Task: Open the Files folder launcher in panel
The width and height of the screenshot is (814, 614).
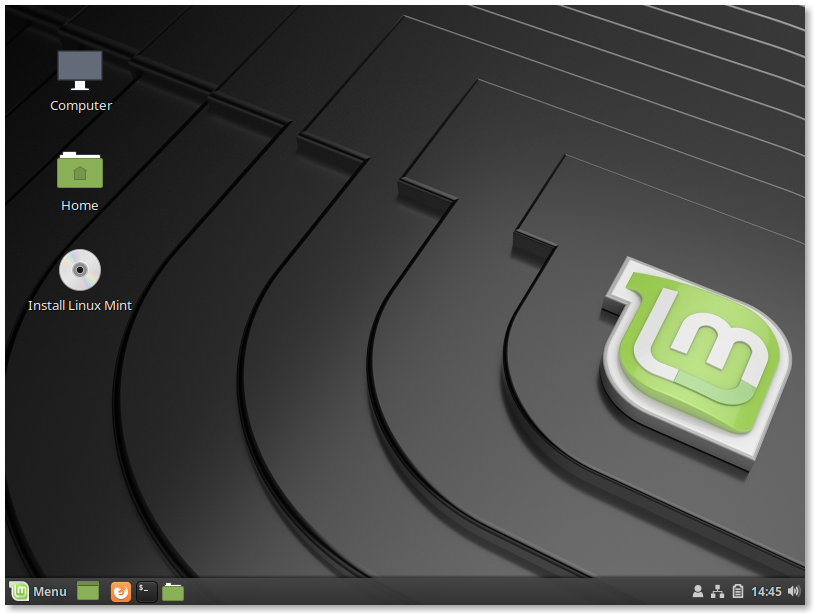Action: (x=173, y=591)
